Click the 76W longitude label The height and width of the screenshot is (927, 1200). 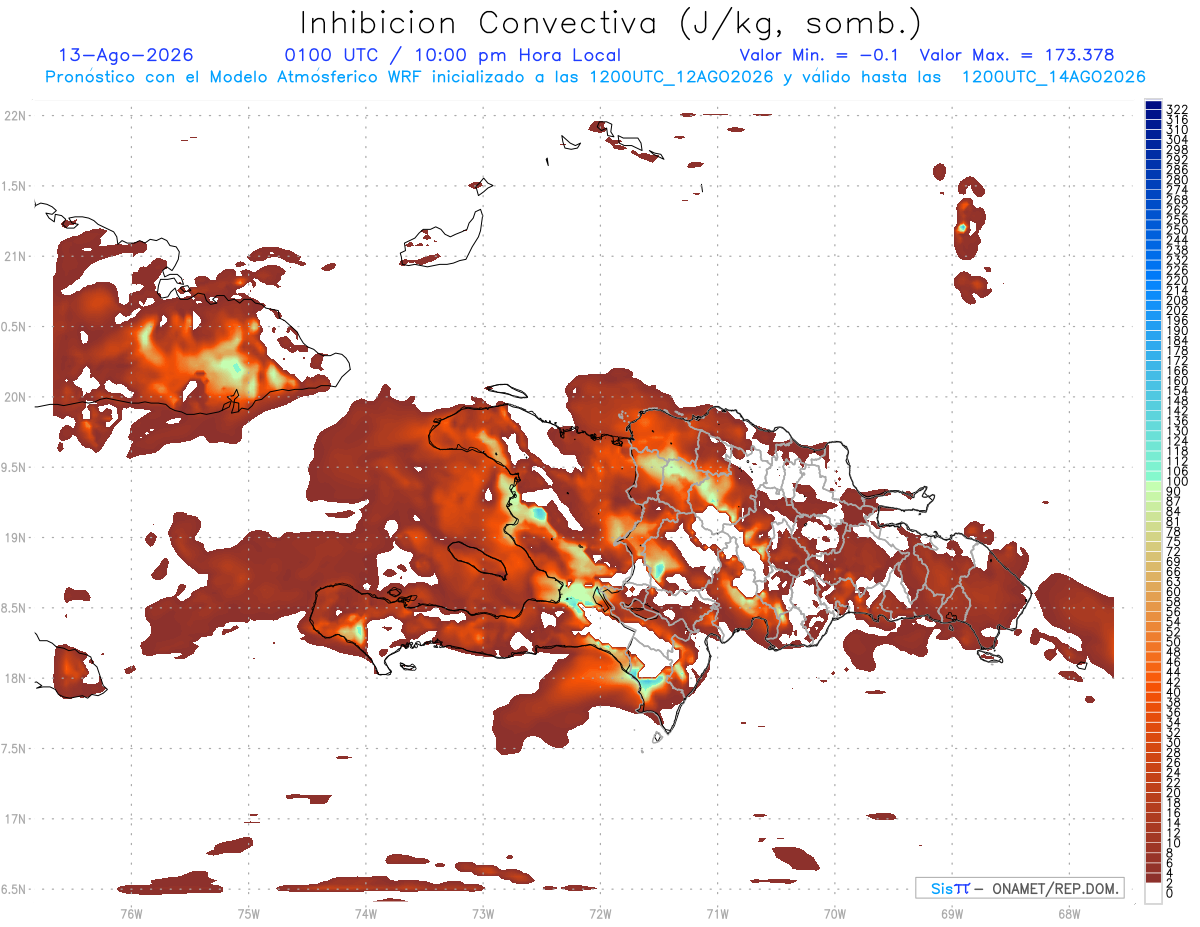coord(131,913)
